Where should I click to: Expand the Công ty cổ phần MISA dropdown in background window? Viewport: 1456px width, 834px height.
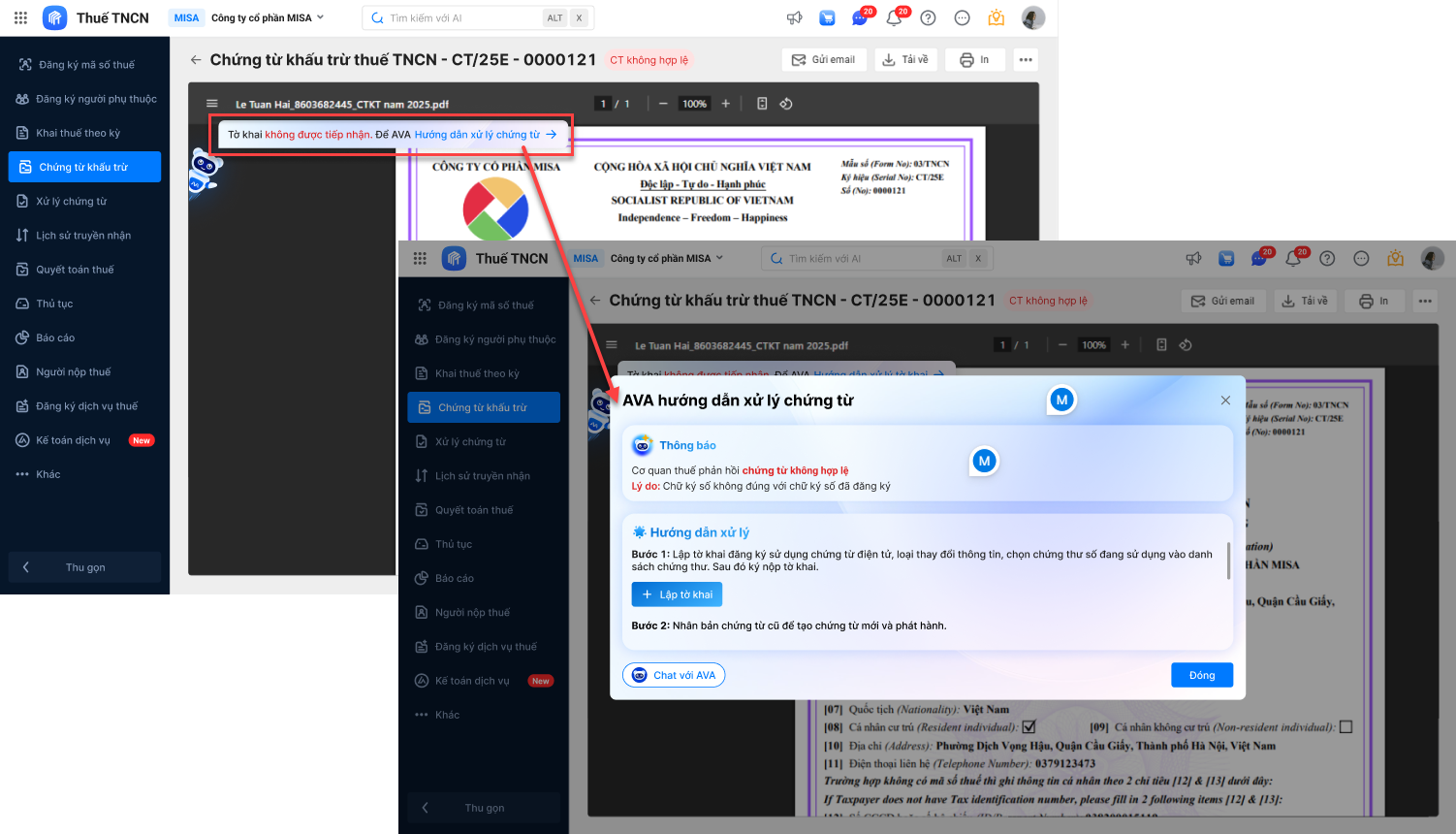(x=268, y=17)
